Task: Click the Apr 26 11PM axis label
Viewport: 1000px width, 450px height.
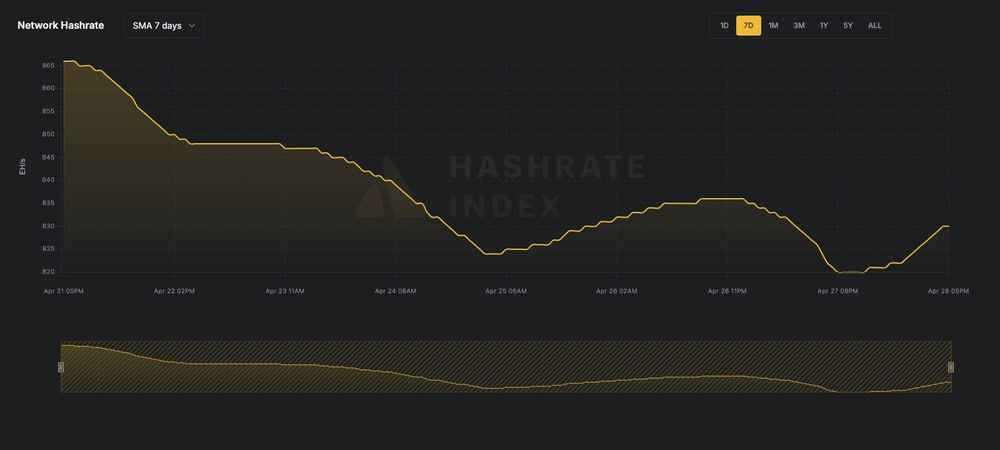Action: pos(727,291)
